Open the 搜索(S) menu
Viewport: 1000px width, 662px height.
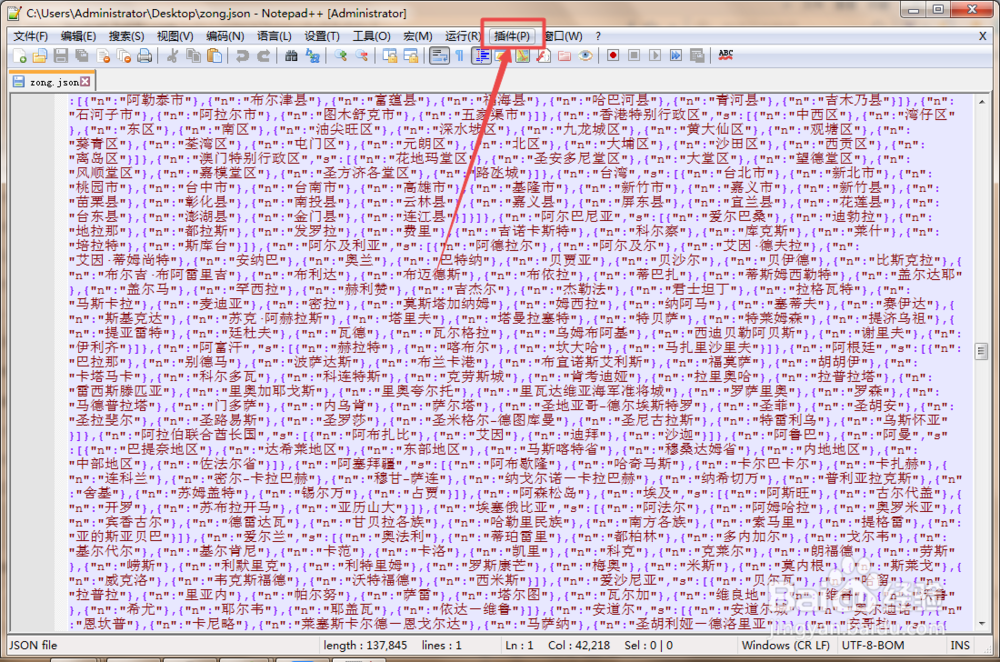coord(126,36)
